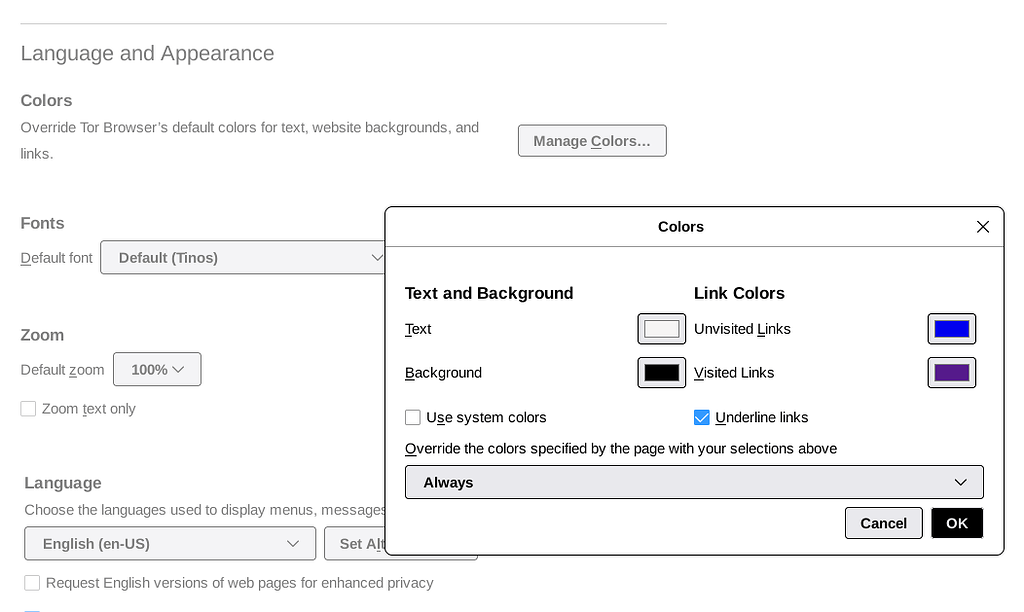Open the Default zoom 100% dropdown
This screenshot has width=1024, height=612.
[157, 369]
